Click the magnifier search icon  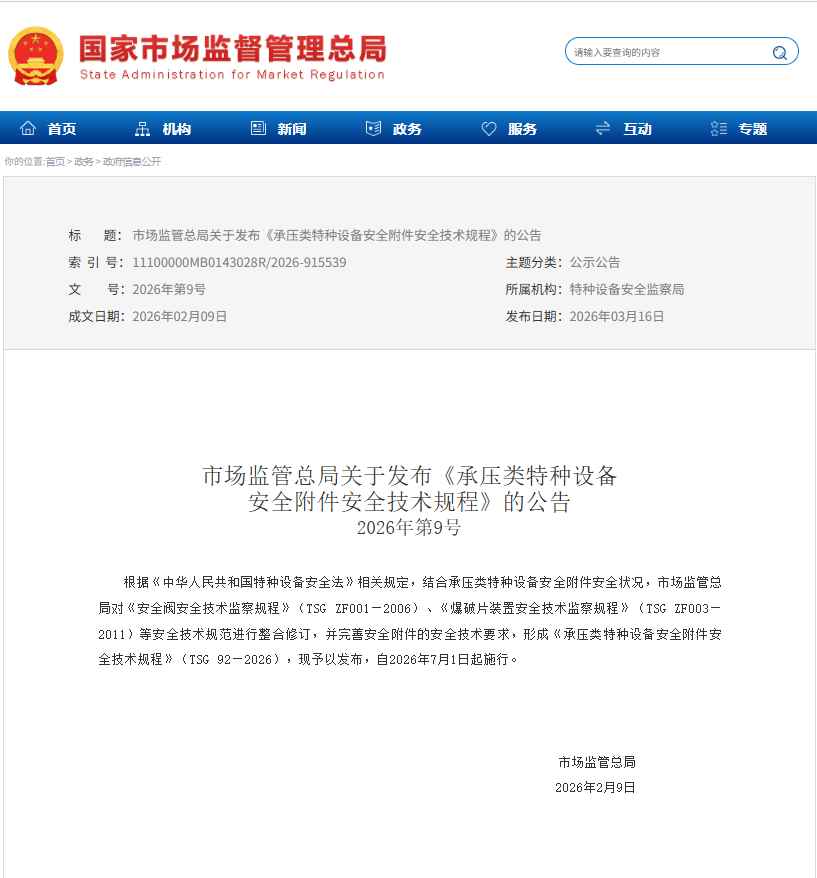779,52
